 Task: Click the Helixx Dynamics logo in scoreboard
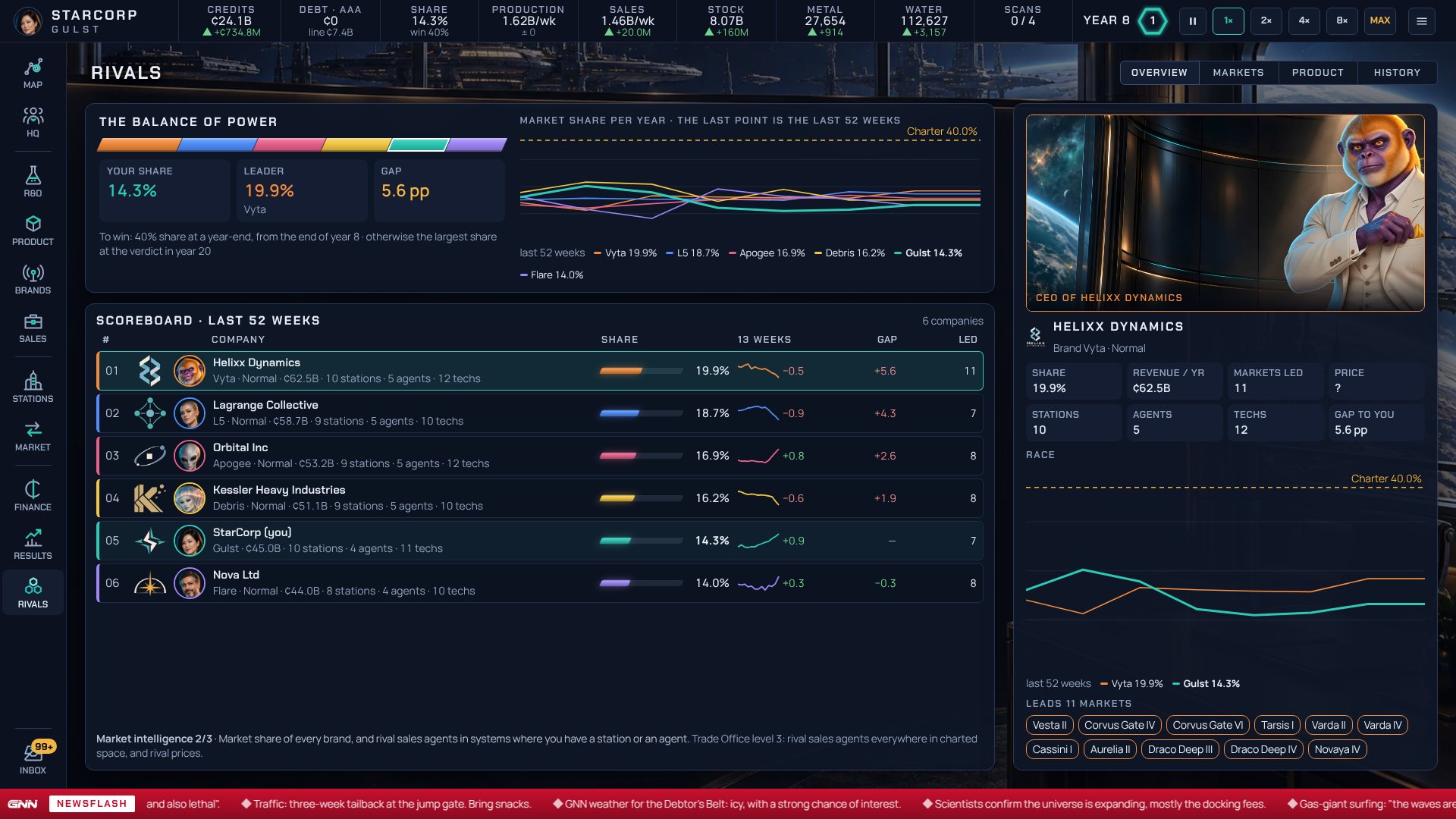tap(149, 371)
